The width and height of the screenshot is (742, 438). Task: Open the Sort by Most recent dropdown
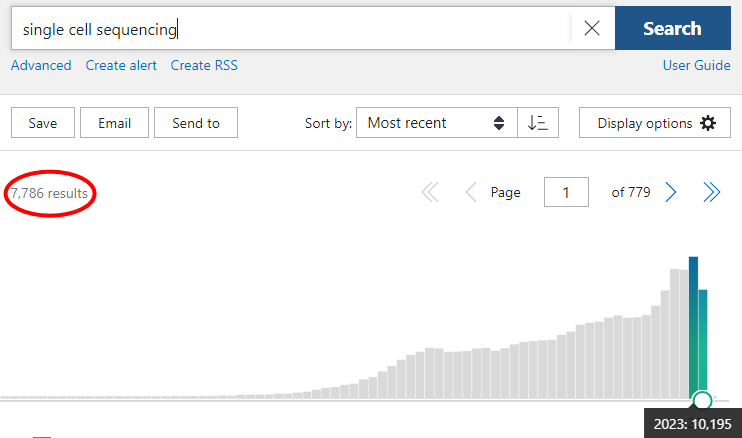tap(436, 123)
